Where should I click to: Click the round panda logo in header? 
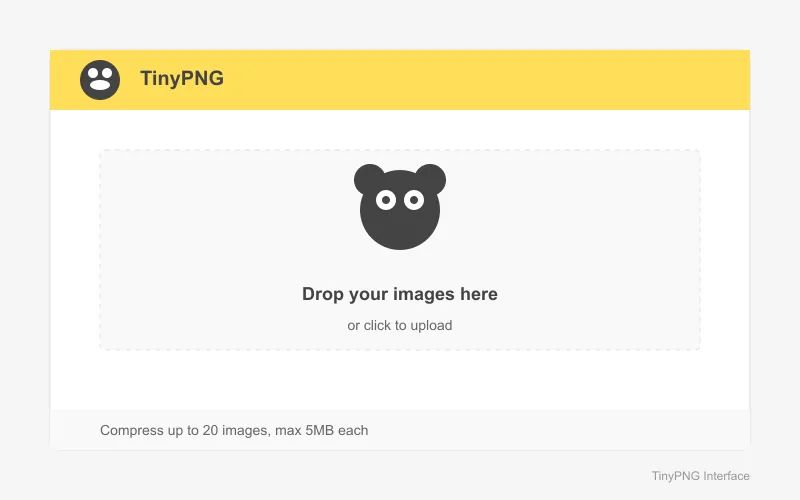click(100, 80)
